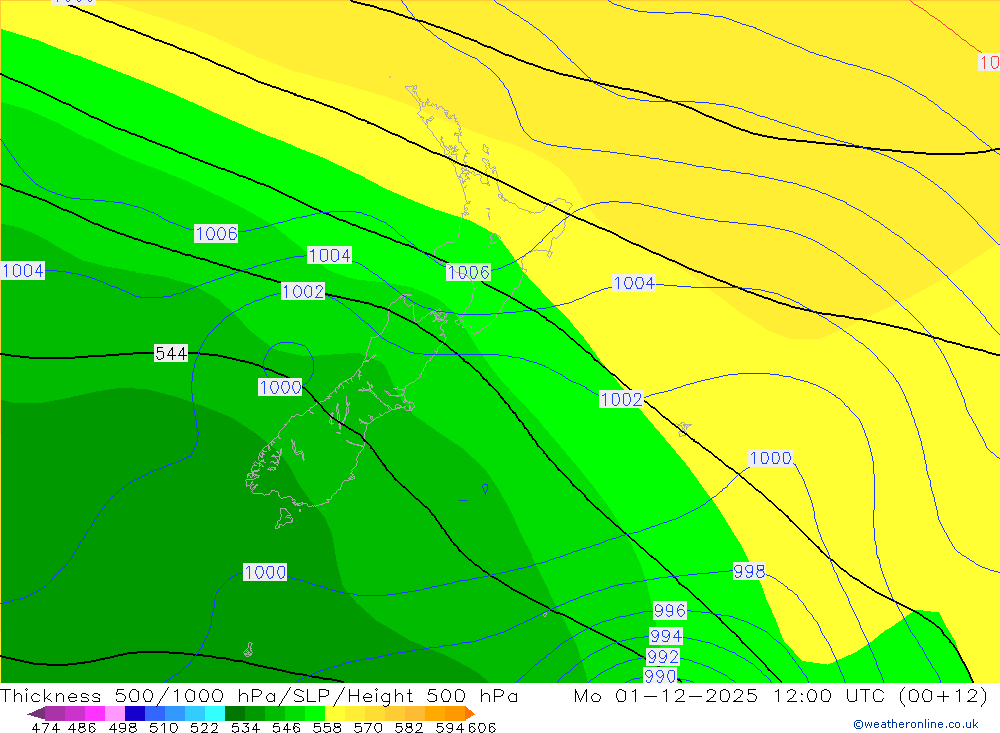Image resolution: width=1000 pixels, height=733 pixels.
Task: Click the 606 legend scale value
Action: (482, 727)
